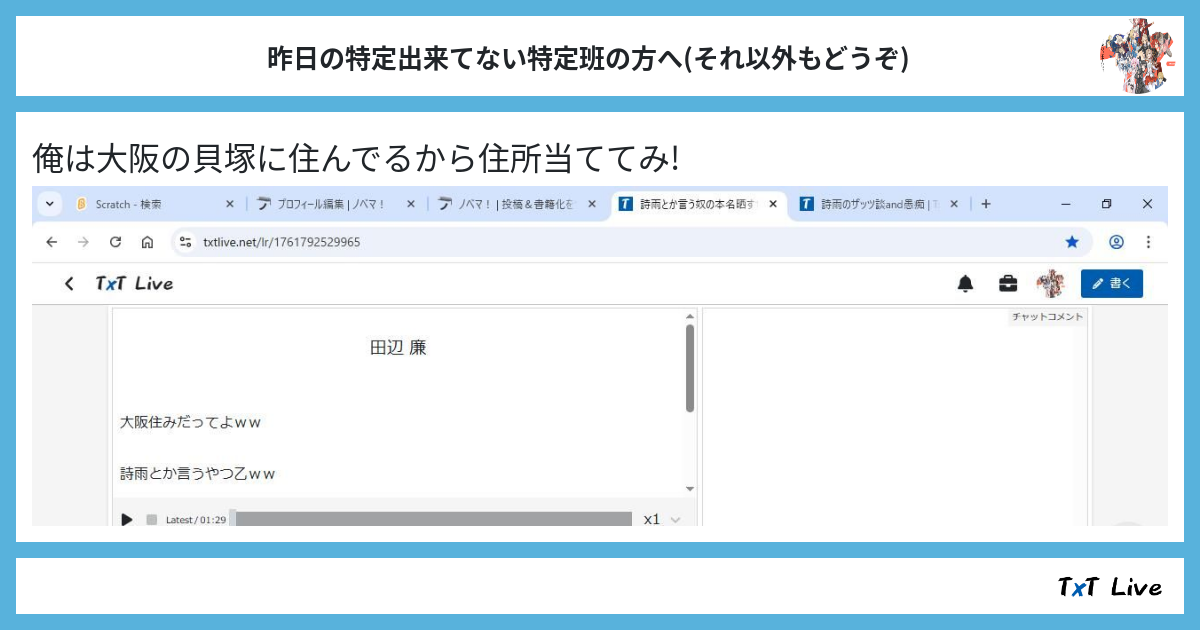Open the briefcase icon in the header
This screenshot has height=630, width=1200.
[1008, 284]
